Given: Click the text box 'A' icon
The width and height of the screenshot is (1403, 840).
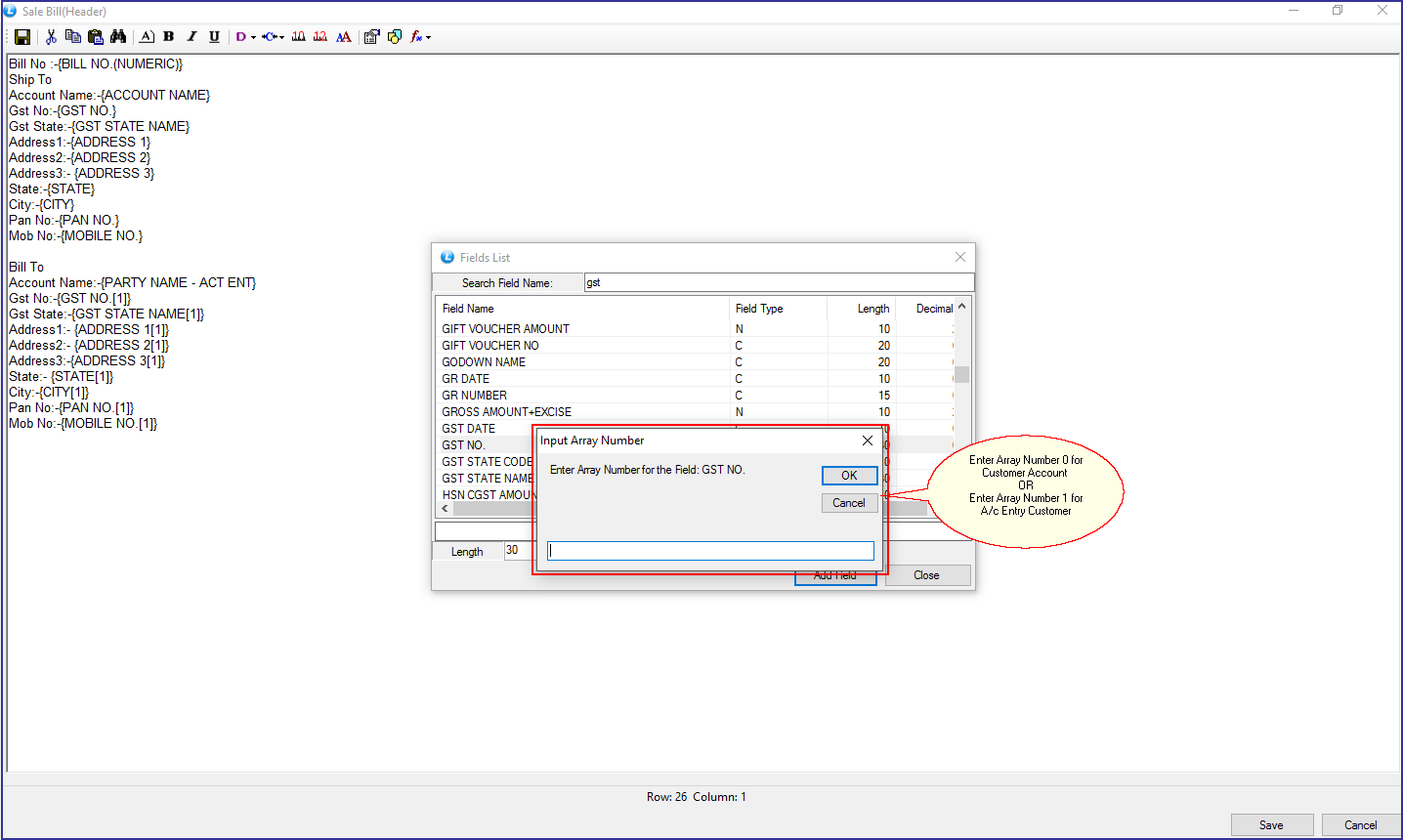Looking at the screenshot, I should [147, 37].
